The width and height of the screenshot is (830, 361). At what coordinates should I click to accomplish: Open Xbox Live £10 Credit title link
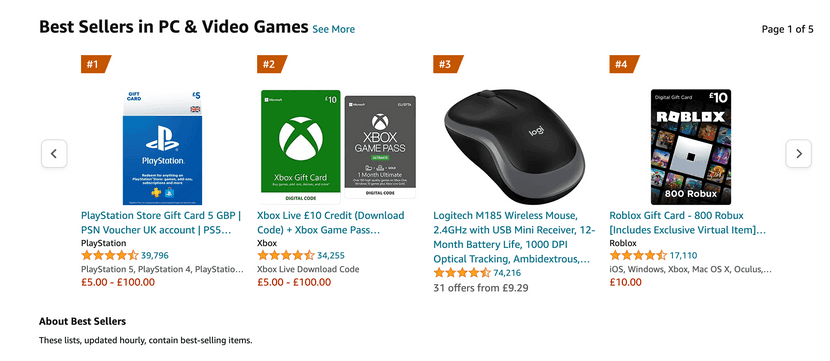click(x=331, y=223)
